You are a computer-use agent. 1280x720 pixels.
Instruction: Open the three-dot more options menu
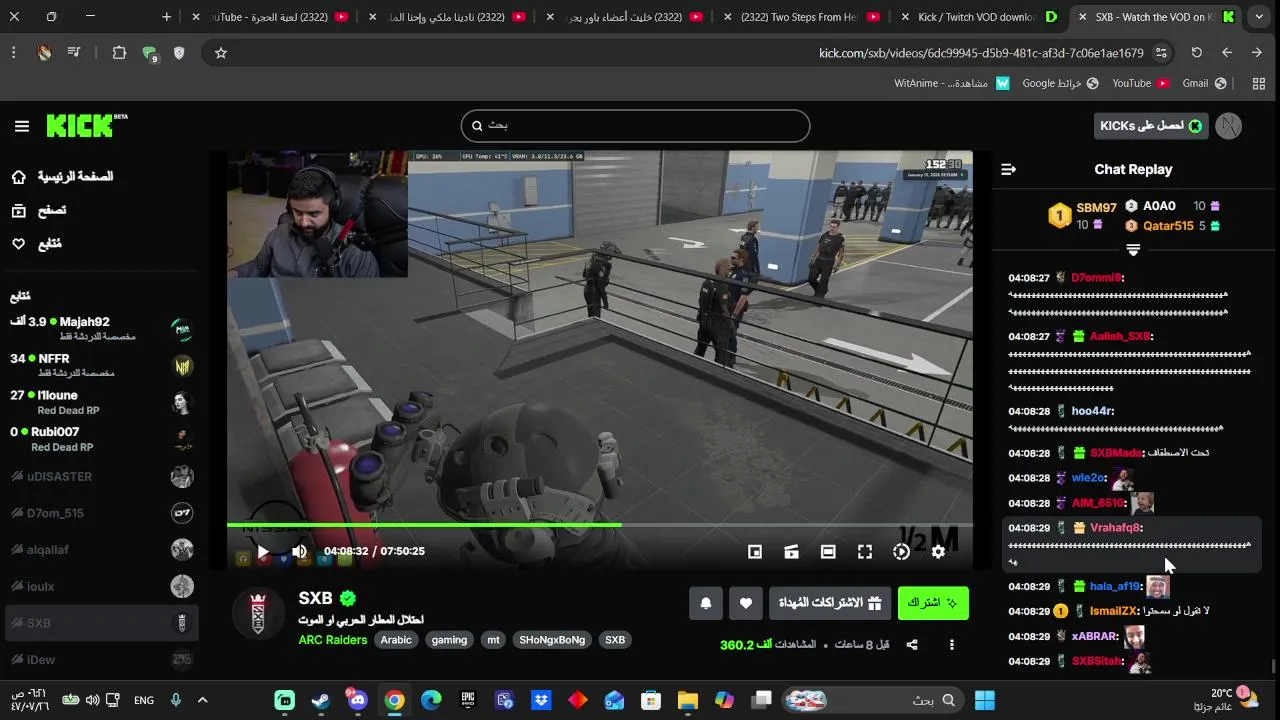click(x=952, y=645)
